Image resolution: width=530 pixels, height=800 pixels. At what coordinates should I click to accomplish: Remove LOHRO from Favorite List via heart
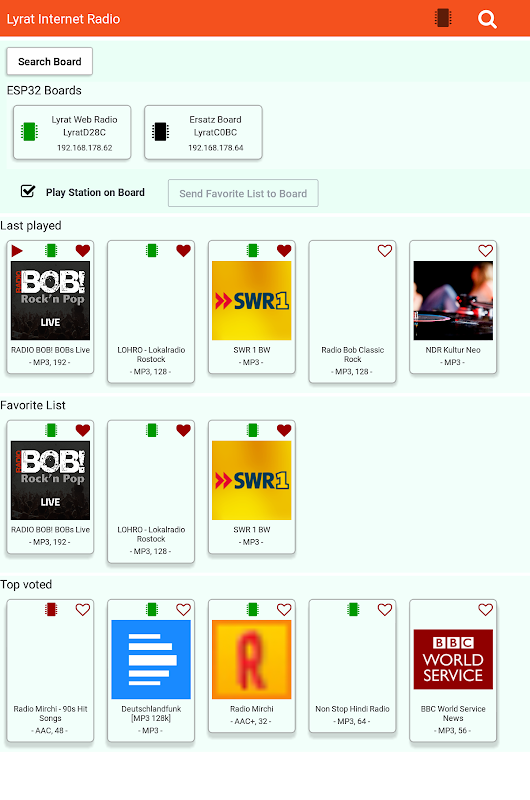(184, 430)
